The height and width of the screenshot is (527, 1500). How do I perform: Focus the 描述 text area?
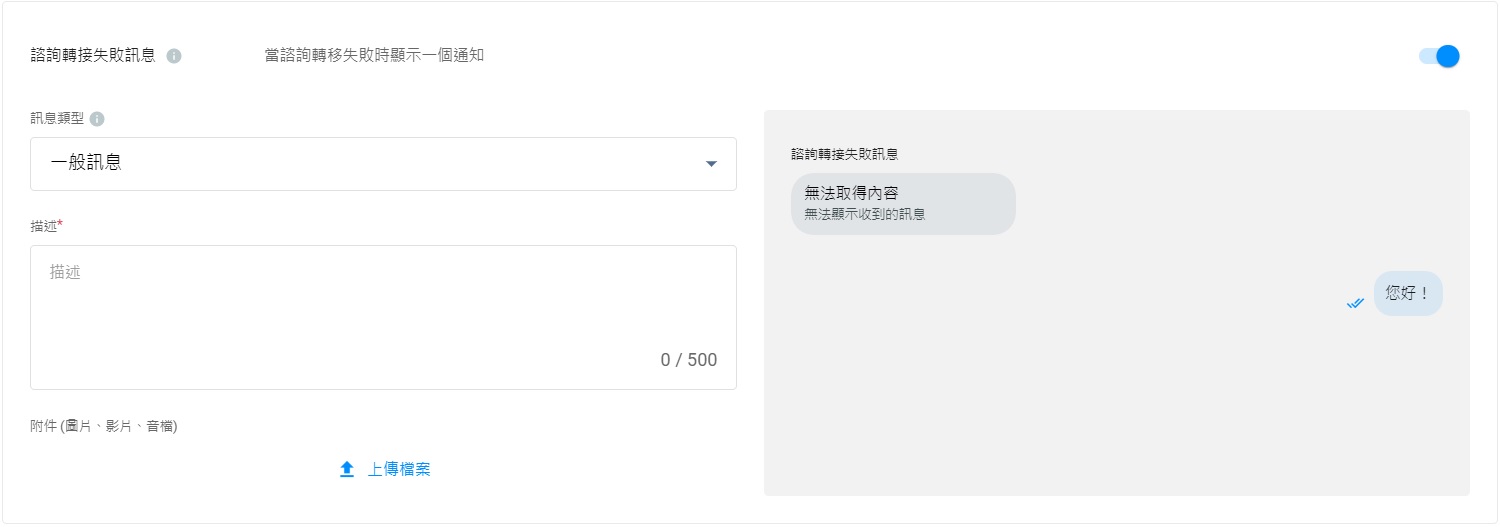(x=383, y=305)
